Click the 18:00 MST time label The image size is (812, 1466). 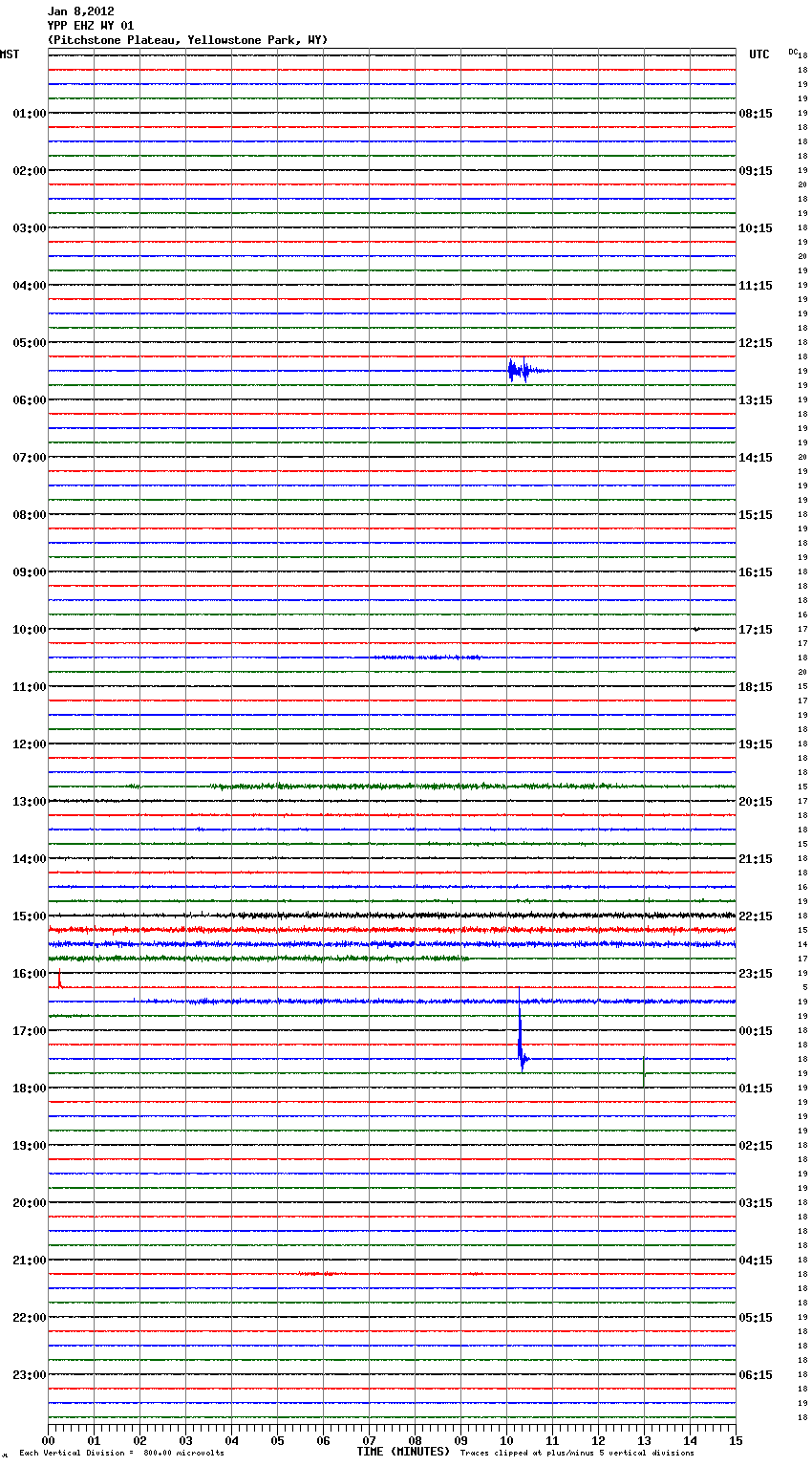pos(29,1089)
